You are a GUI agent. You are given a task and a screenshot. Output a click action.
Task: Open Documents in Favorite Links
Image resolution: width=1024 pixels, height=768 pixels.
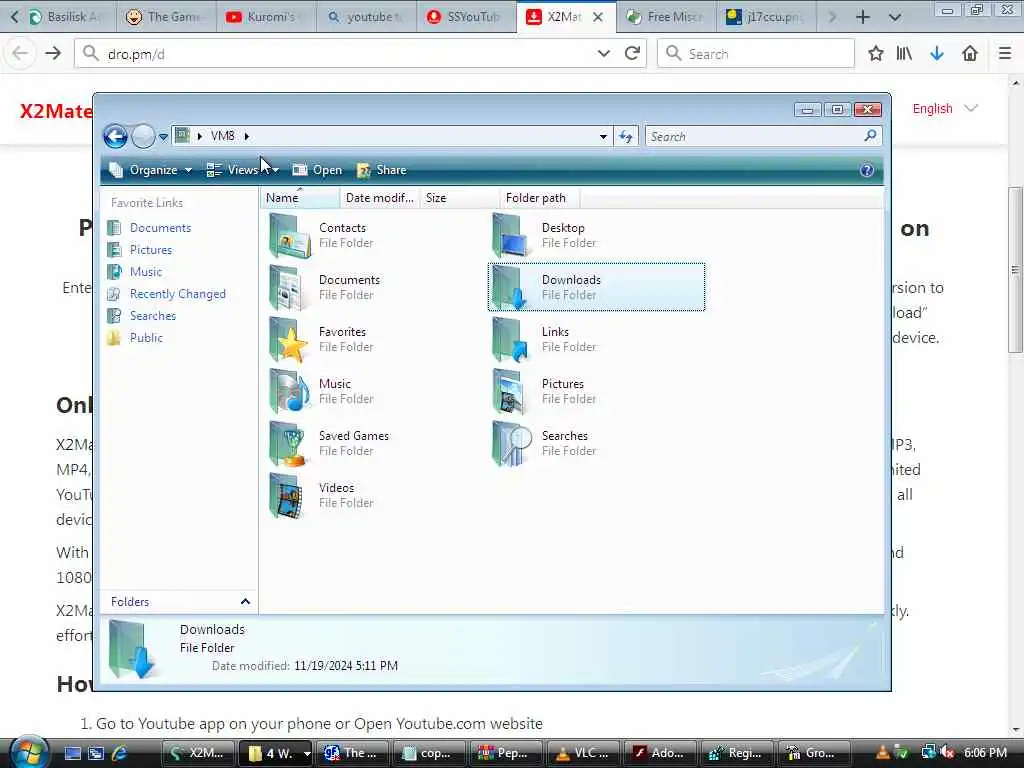[x=160, y=228]
